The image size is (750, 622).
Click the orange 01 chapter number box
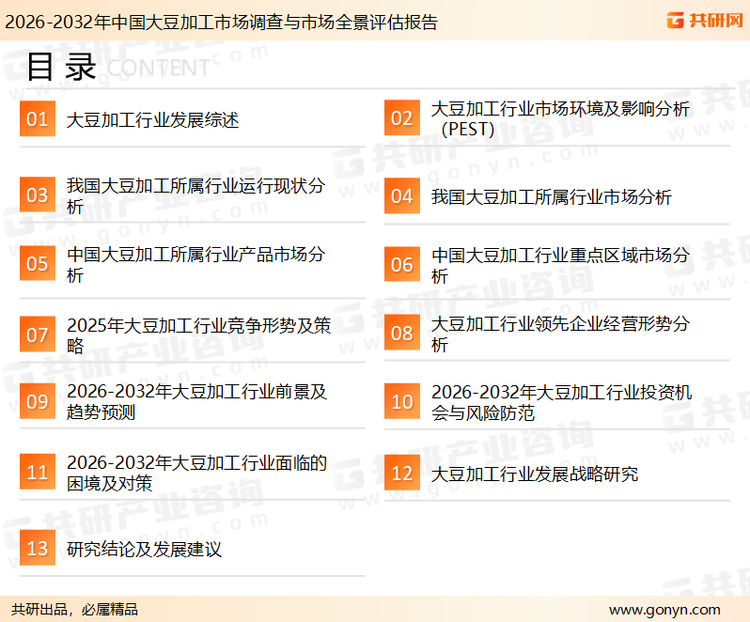pyautogui.click(x=37, y=119)
